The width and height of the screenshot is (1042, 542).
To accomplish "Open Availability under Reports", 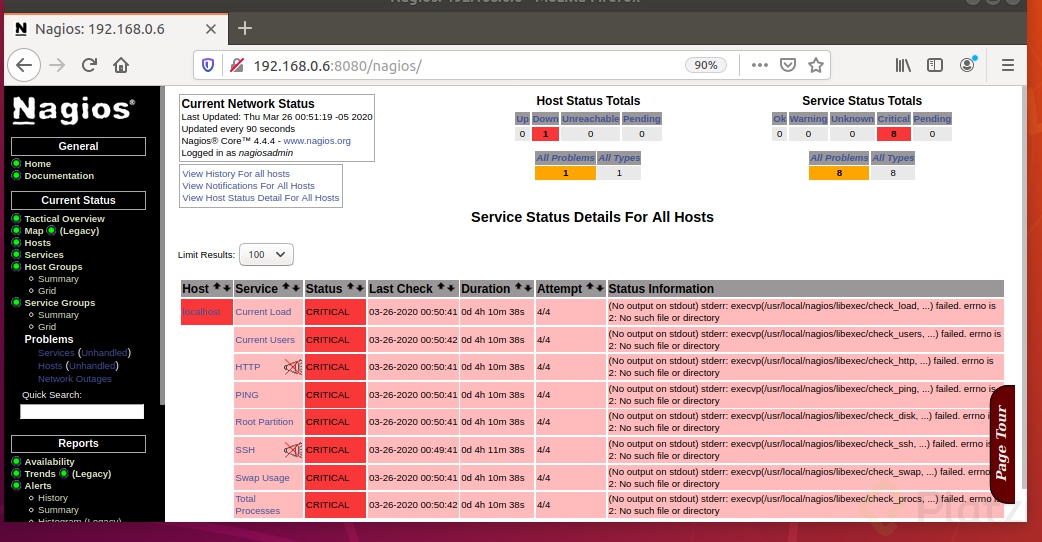I will click(x=50, y=462).
